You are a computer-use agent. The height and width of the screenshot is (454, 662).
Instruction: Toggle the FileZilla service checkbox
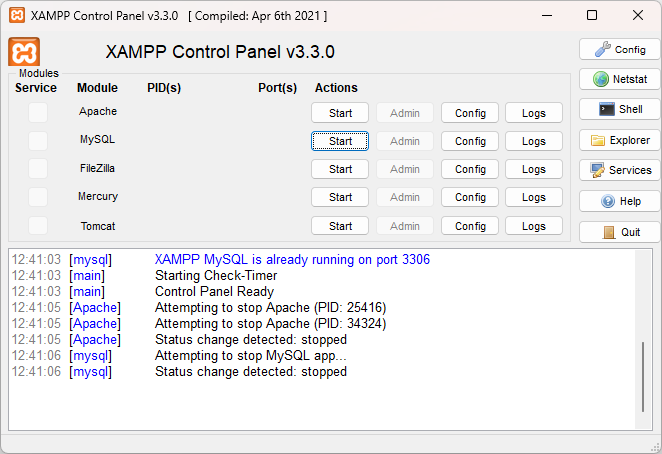pyautogui.click(x=38, y=169)
